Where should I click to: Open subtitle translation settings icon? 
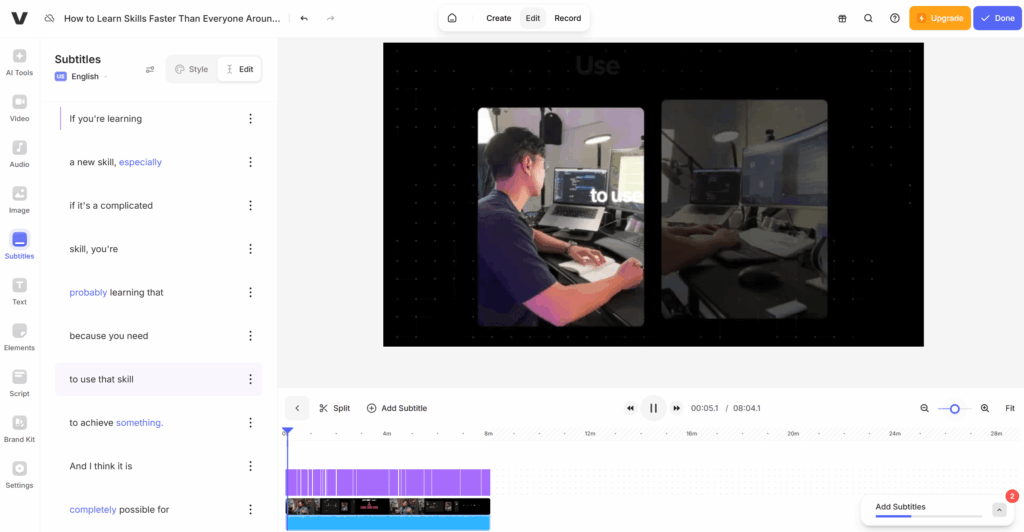click(150, 70)
